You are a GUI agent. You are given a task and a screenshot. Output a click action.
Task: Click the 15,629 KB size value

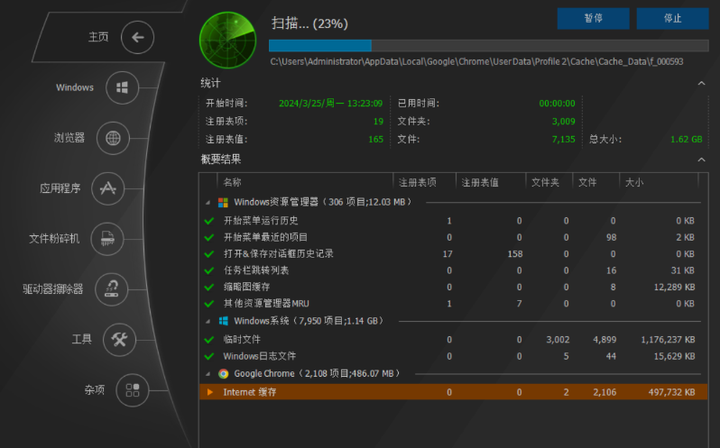(674, 356)
